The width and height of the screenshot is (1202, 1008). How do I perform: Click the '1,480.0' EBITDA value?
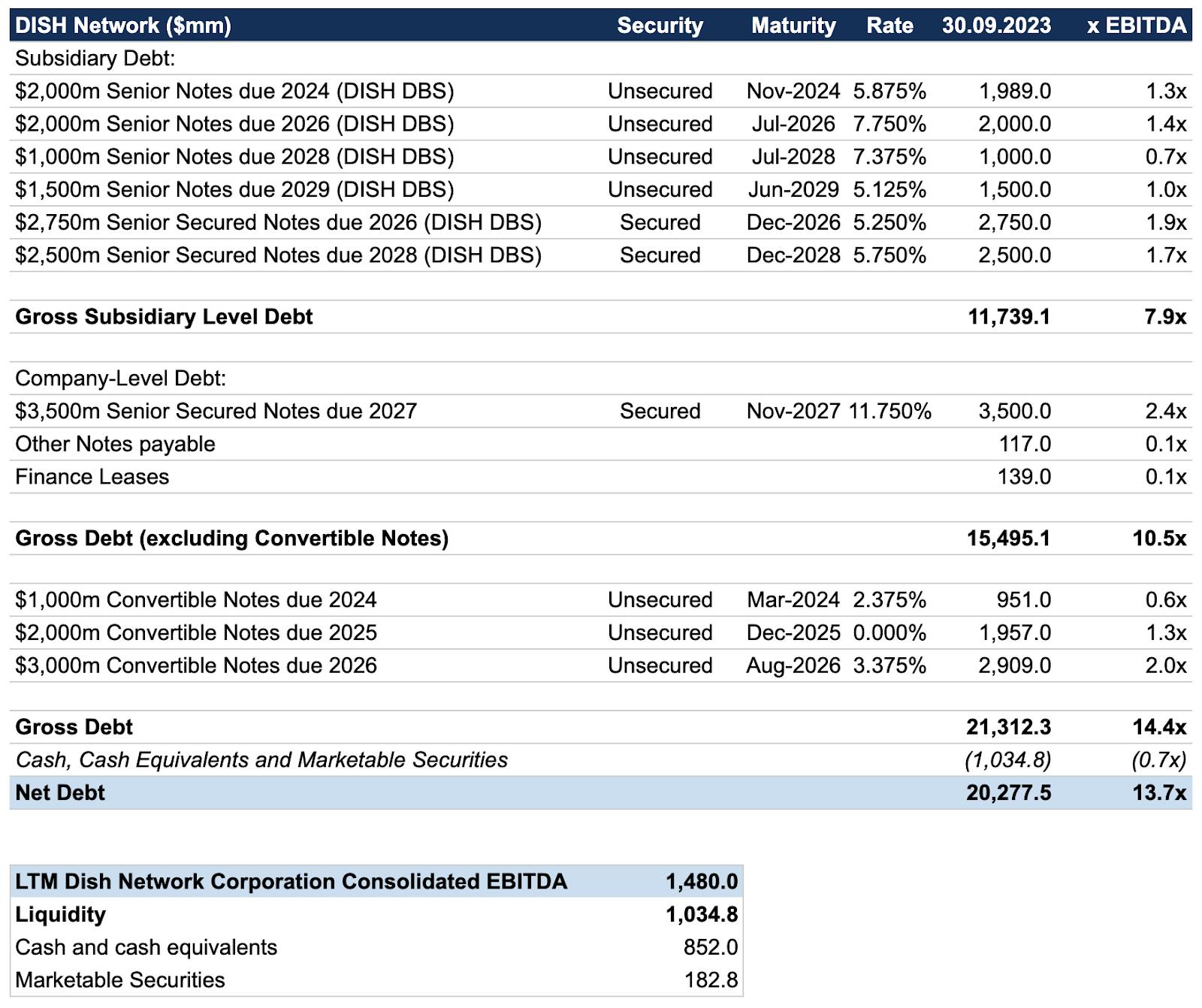tap(702, 882)
